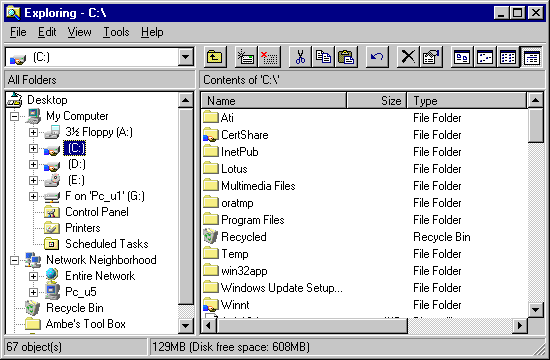Select the Program Files folder icon
Image resolution: width=550 pixels, height=360 pixels.
tap(211, 219)
